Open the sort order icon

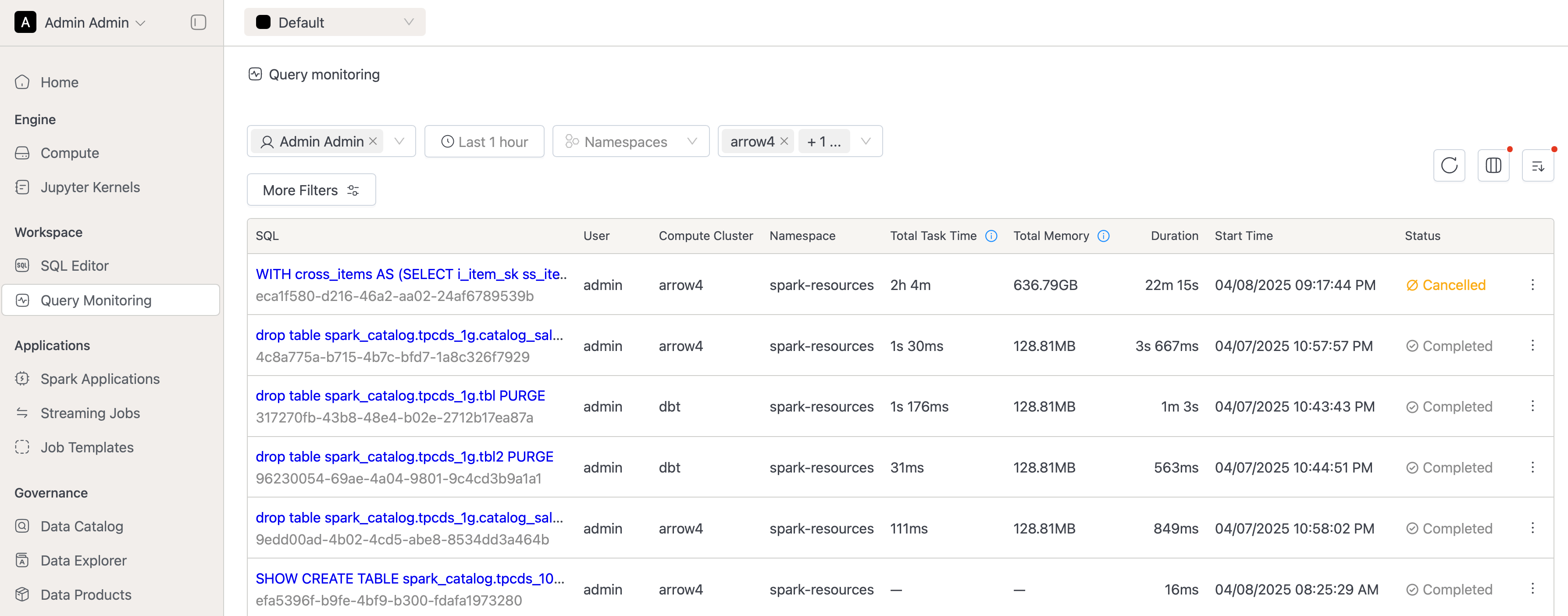point(1538,166)
